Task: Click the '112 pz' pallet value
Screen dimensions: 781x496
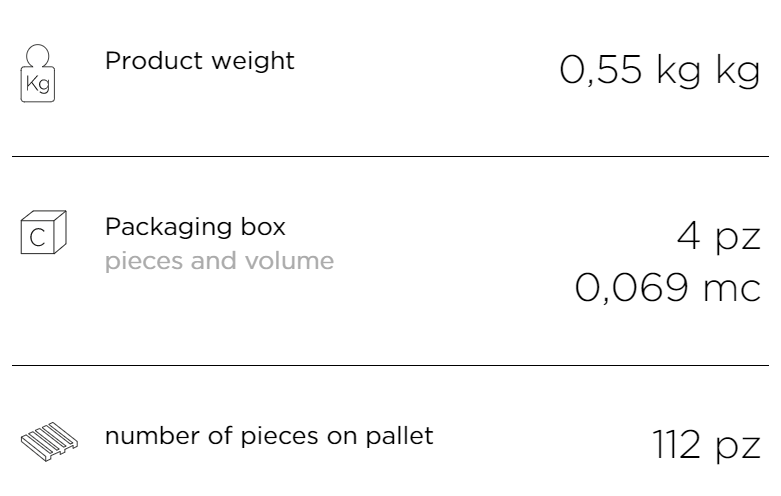Action: [x=706, y=444]
